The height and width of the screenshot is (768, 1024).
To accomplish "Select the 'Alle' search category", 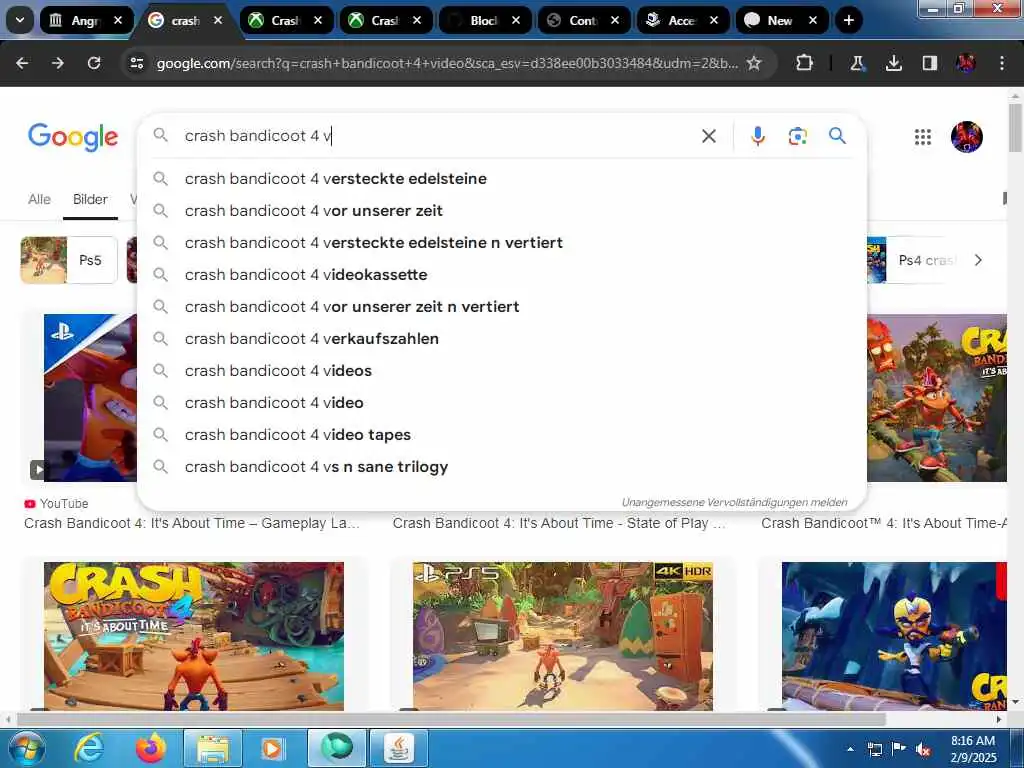I will 39,199.
